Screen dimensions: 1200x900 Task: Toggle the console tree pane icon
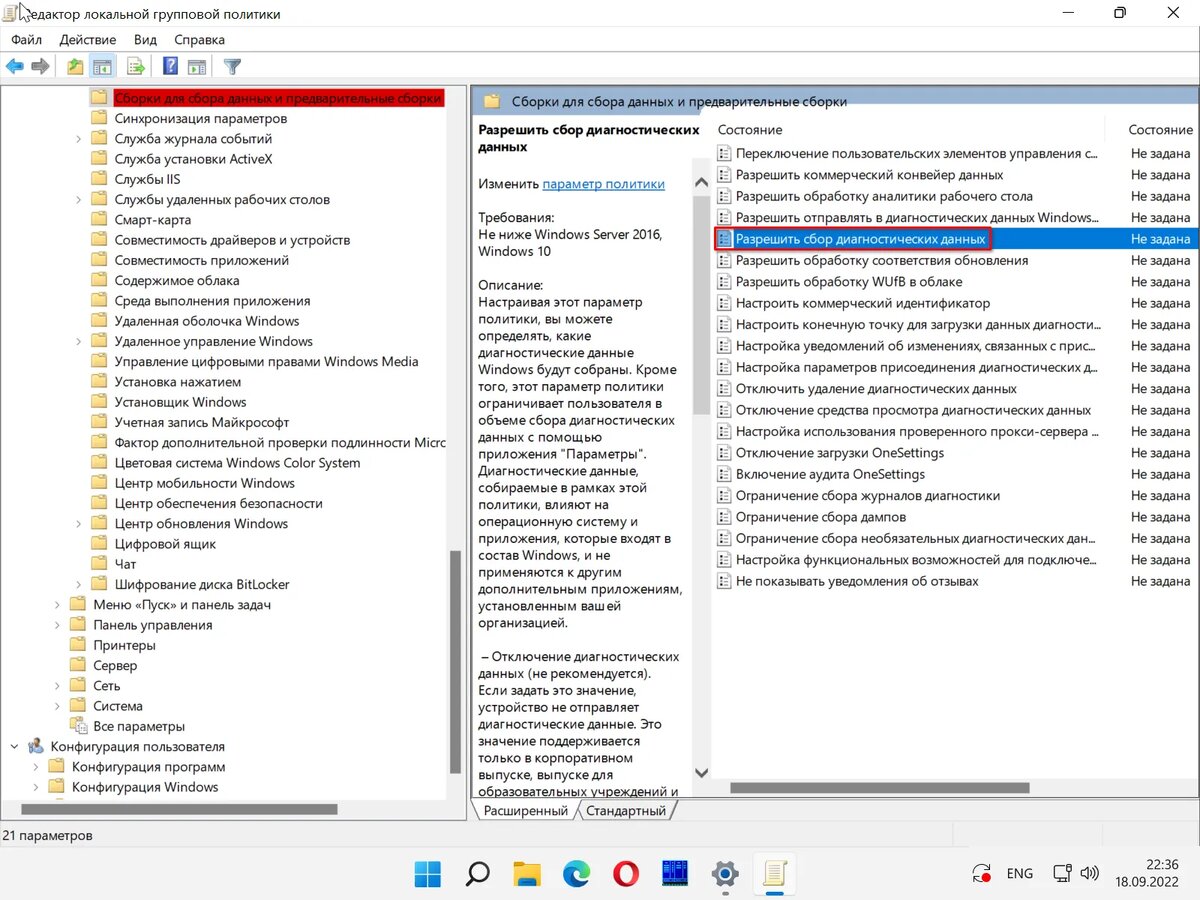(101, 67)
